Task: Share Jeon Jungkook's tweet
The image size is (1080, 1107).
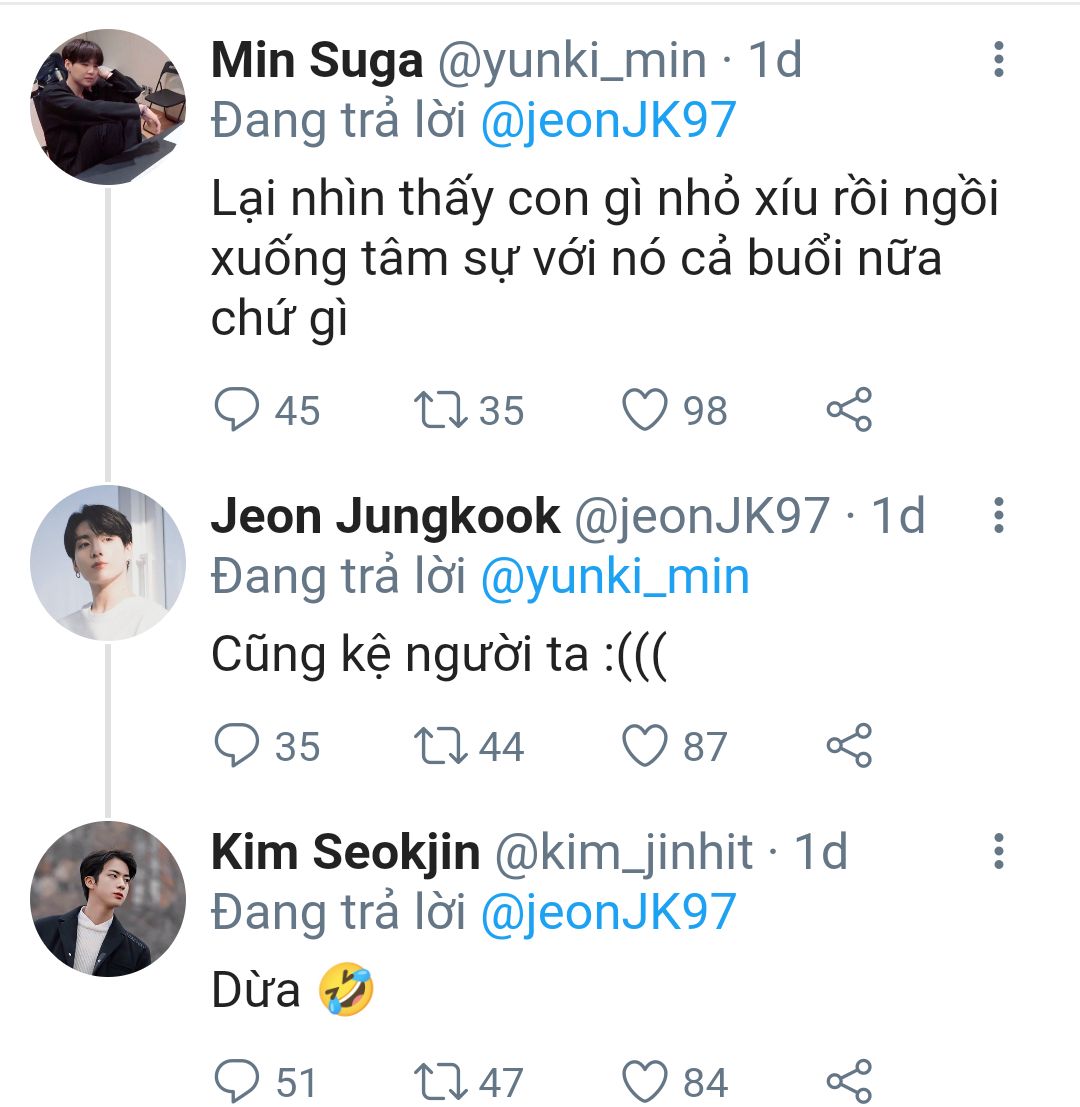Action: (x=850, y=746)
